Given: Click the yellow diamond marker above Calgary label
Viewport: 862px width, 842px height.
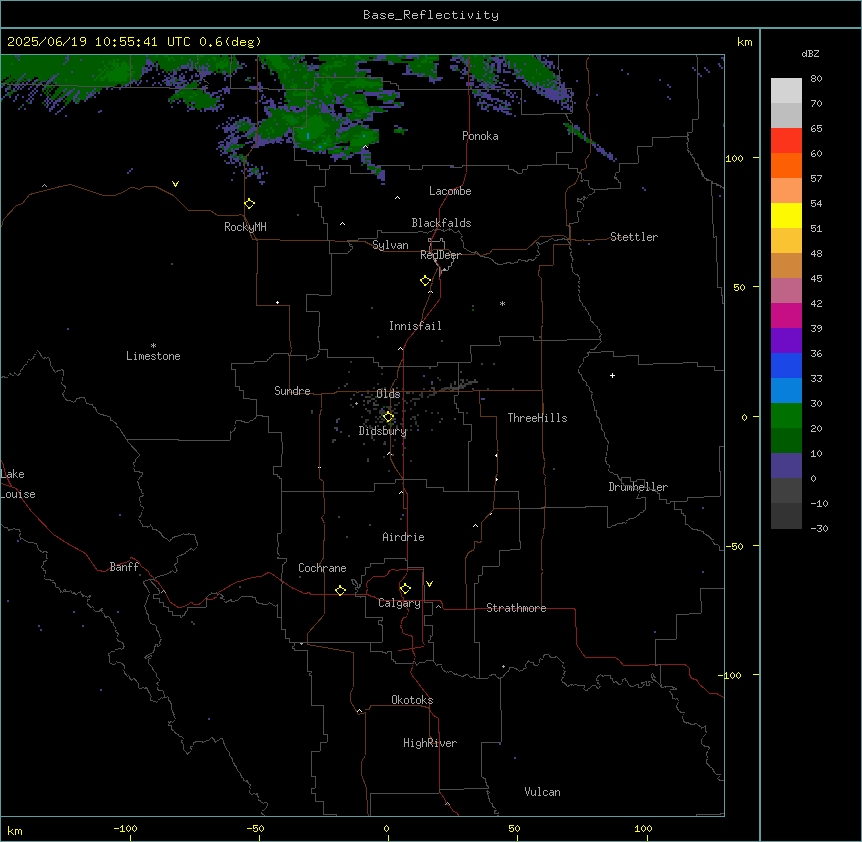Looking at the screenshot, I should click(405, 589).
